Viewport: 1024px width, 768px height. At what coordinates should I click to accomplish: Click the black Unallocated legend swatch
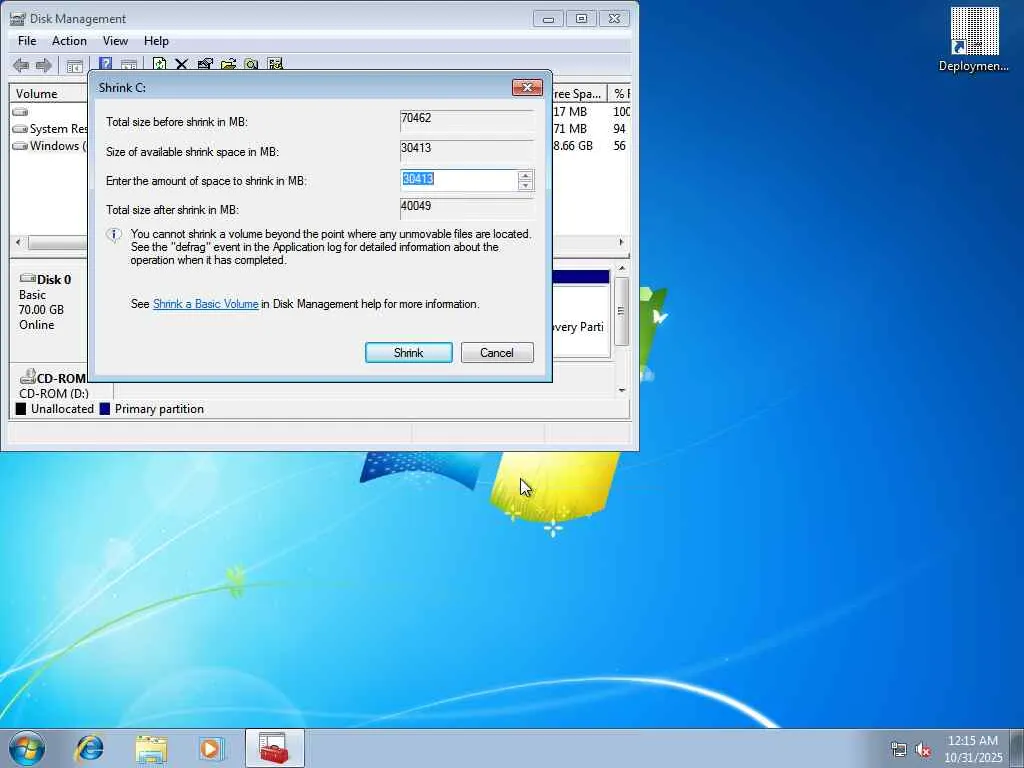21,409
